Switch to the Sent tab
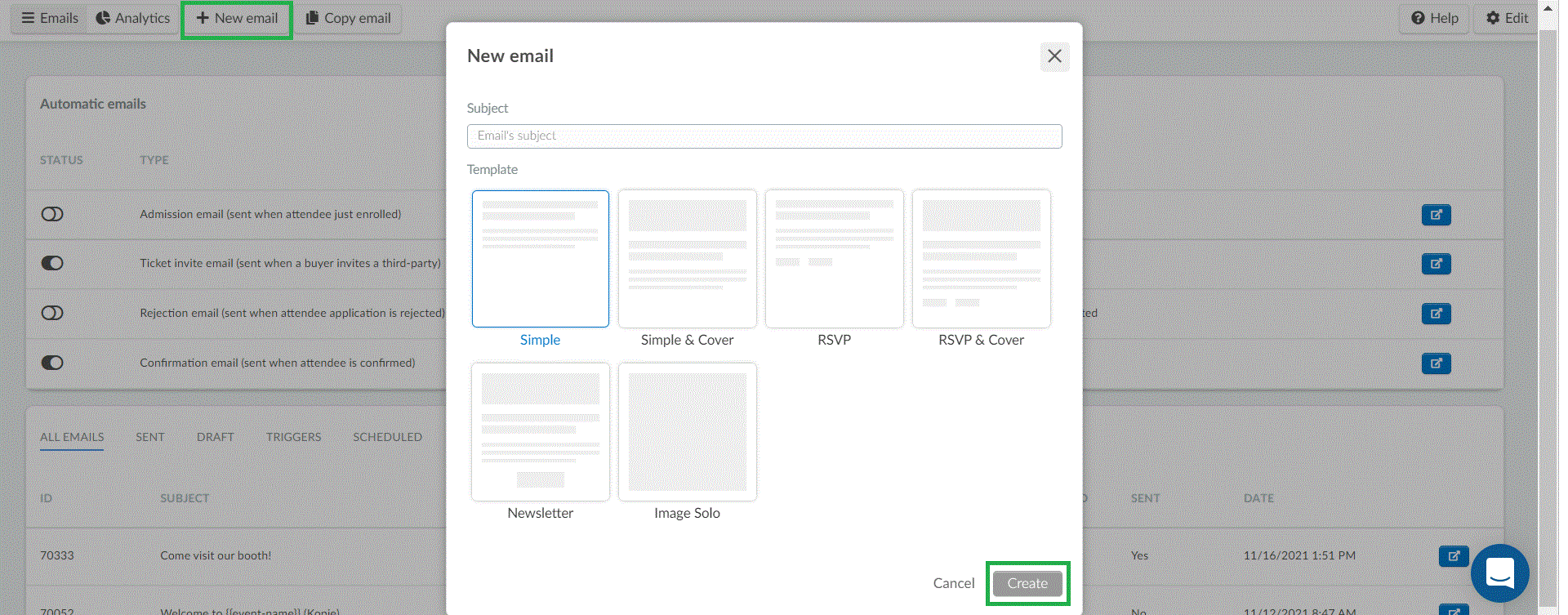Viewport: 1568px width, 615px height. 150,437
